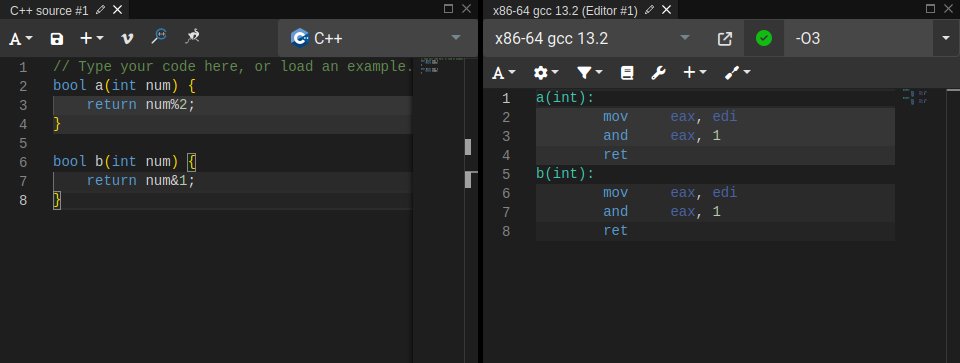Open the funnel Filter options menu
The height and width of the screenshot is (363, 960).
[x=590, y=73]
